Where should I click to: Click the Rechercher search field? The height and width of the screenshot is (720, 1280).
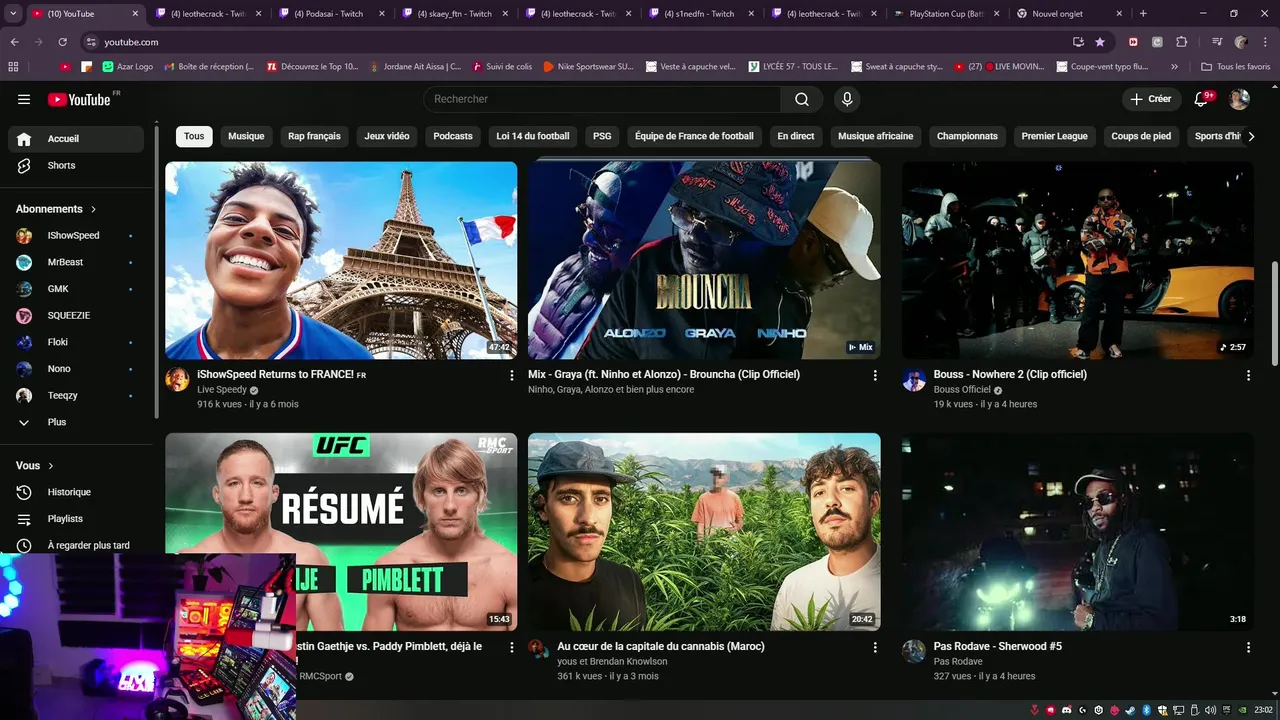602,99
